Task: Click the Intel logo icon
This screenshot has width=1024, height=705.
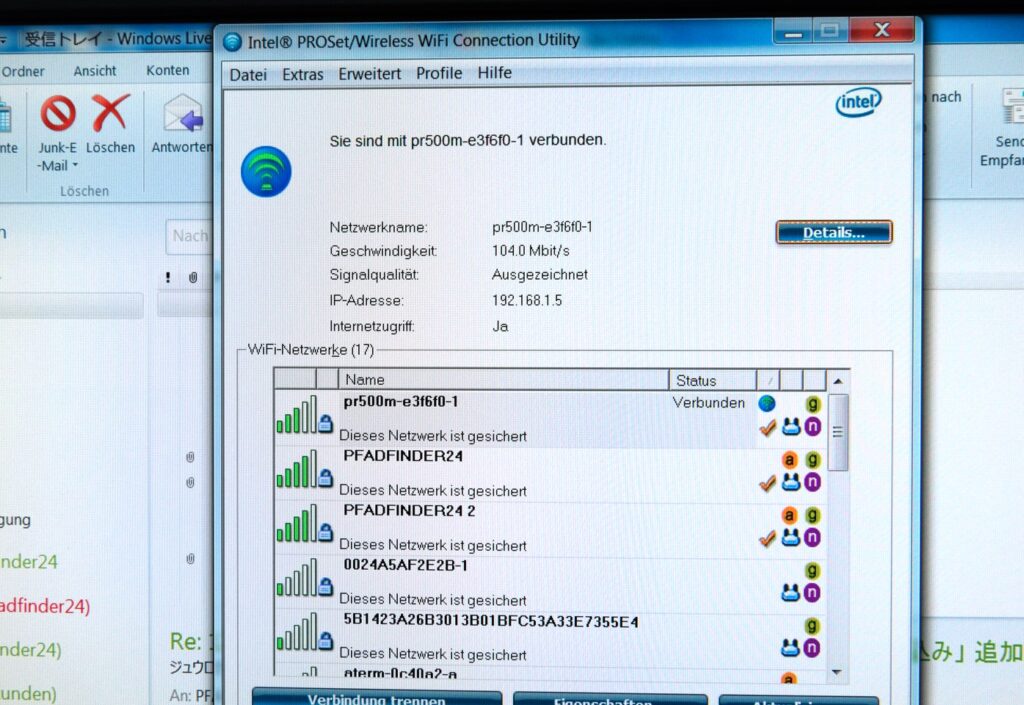Action: coord(858,102)
